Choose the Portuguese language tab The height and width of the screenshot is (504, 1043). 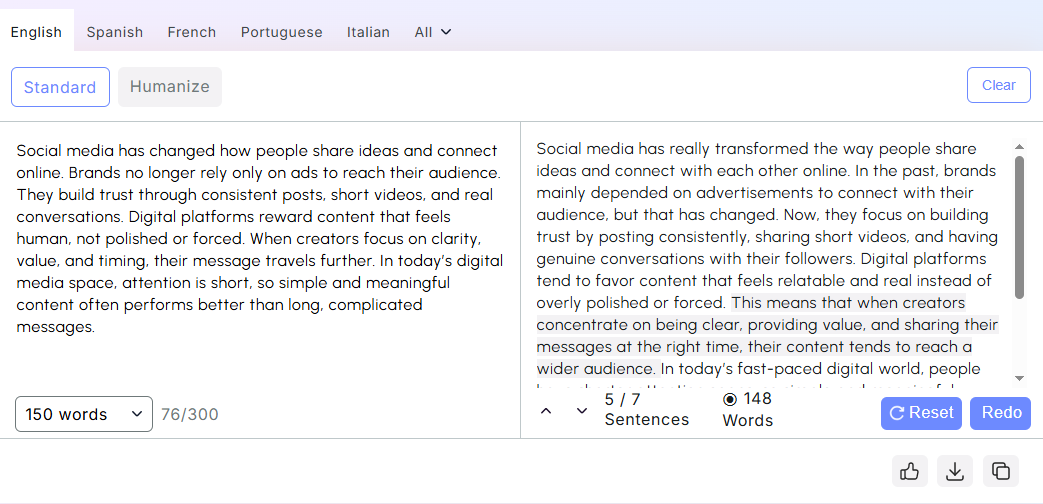pos(282,32)
